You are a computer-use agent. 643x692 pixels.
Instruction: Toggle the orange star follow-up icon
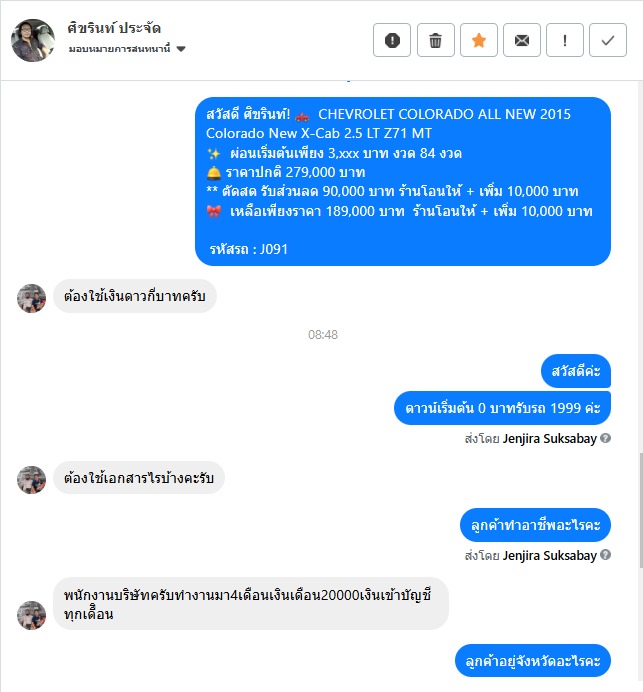coord(479,40)
